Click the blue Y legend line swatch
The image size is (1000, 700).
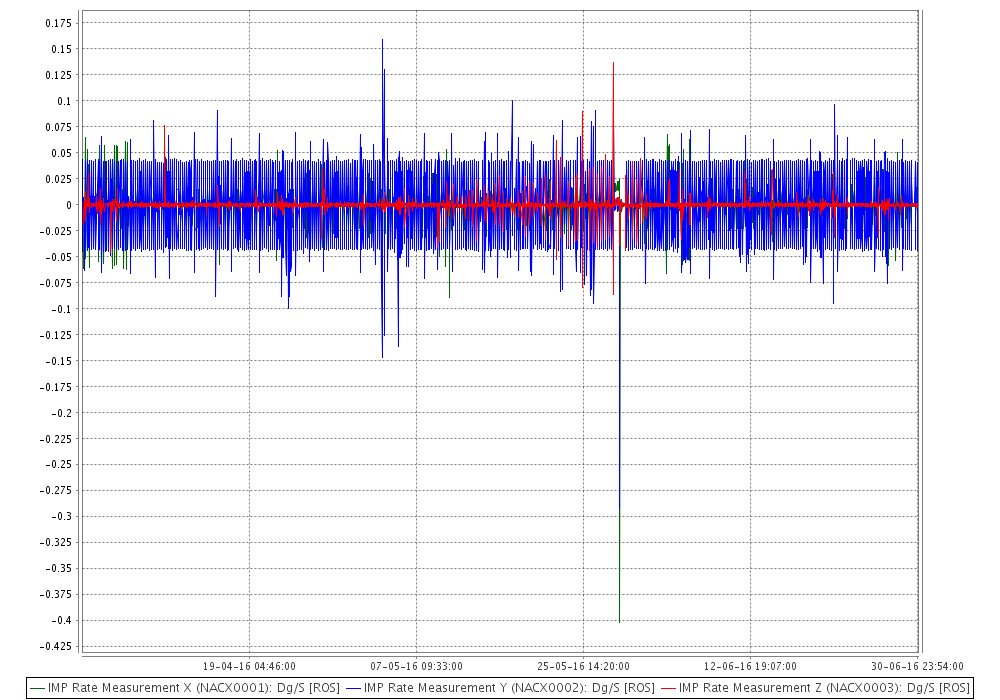[353, 689]
